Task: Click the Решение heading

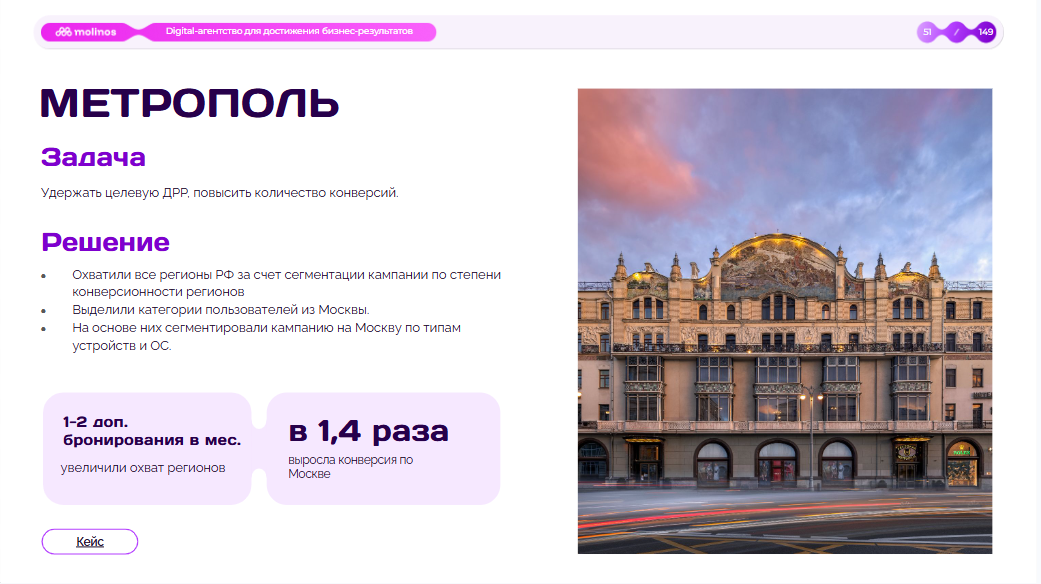Action: click(x=106, y=242)
